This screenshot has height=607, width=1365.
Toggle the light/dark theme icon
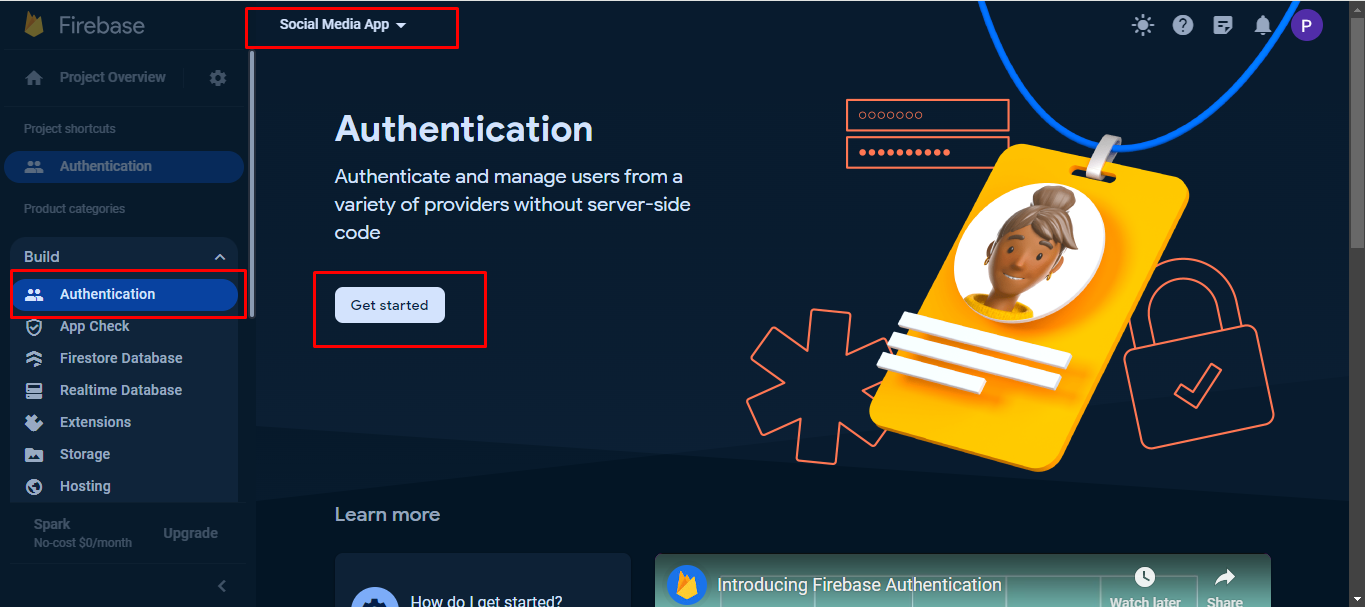1142,25
